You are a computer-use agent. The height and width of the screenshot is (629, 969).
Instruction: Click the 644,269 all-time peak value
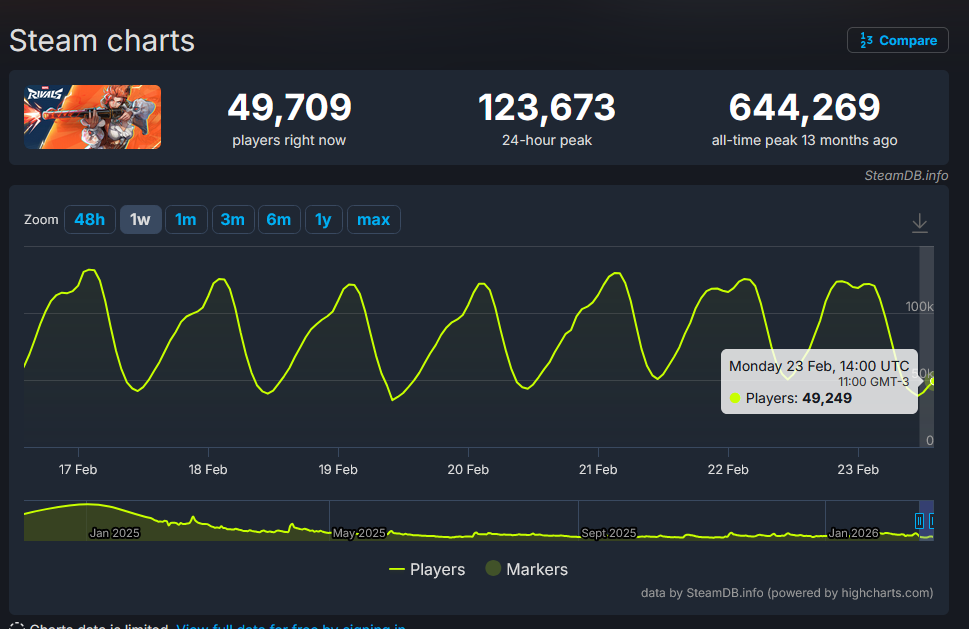pyautogui.click(x=804, y=107)
